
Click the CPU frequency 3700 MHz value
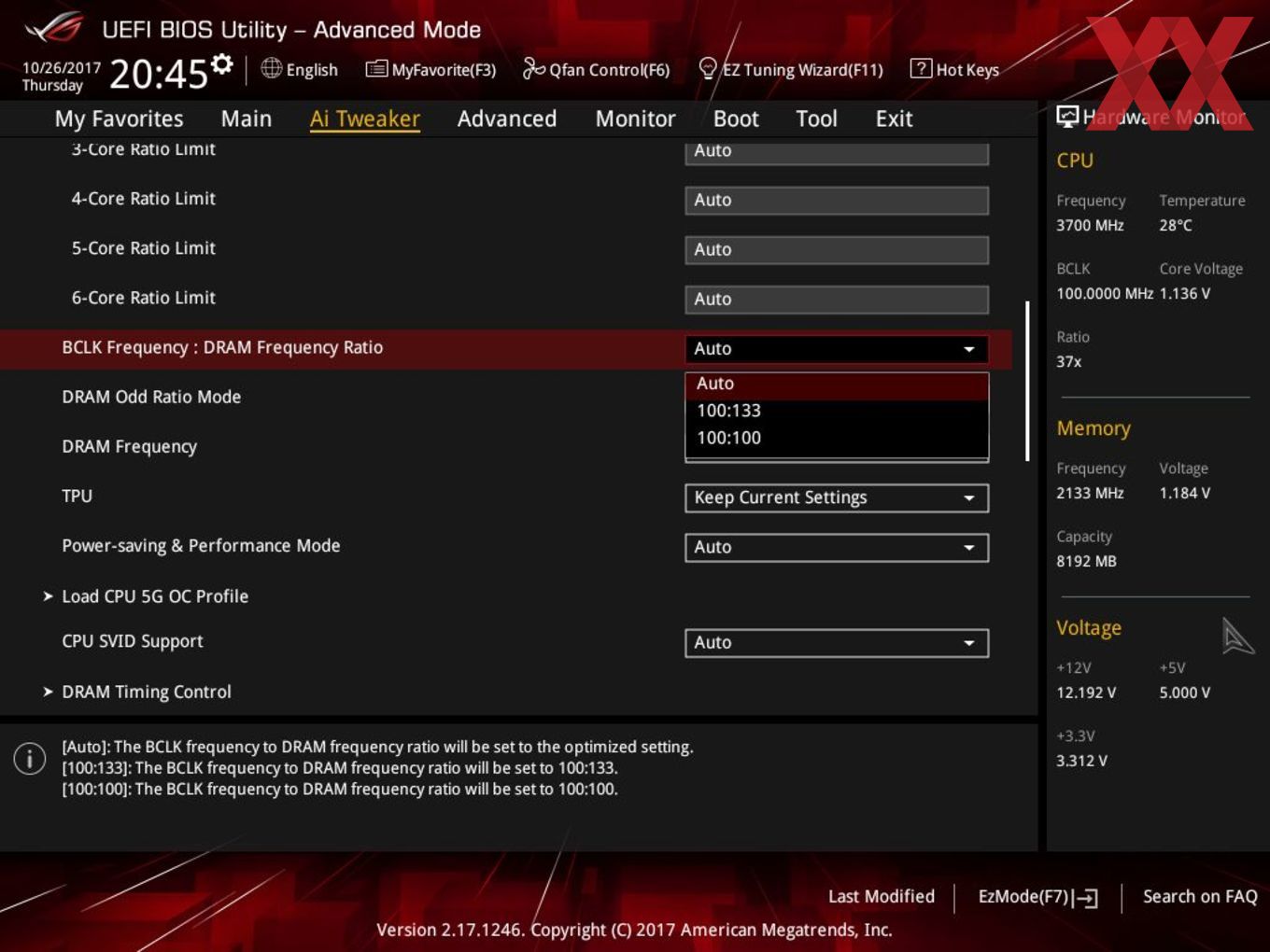1090,226
